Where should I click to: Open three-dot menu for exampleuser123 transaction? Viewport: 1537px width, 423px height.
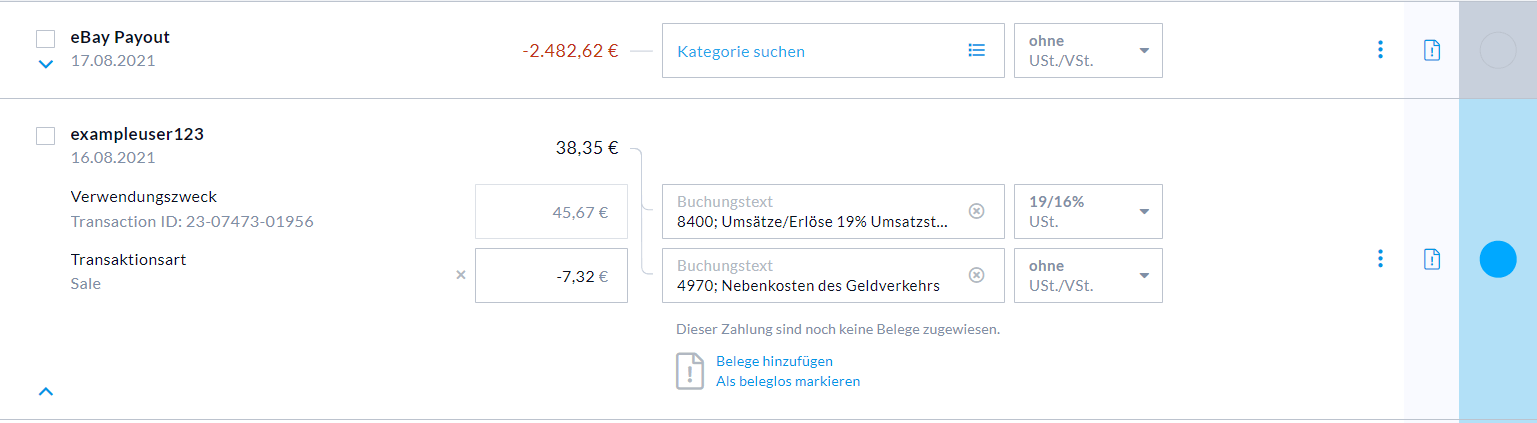pos(1380,259)
